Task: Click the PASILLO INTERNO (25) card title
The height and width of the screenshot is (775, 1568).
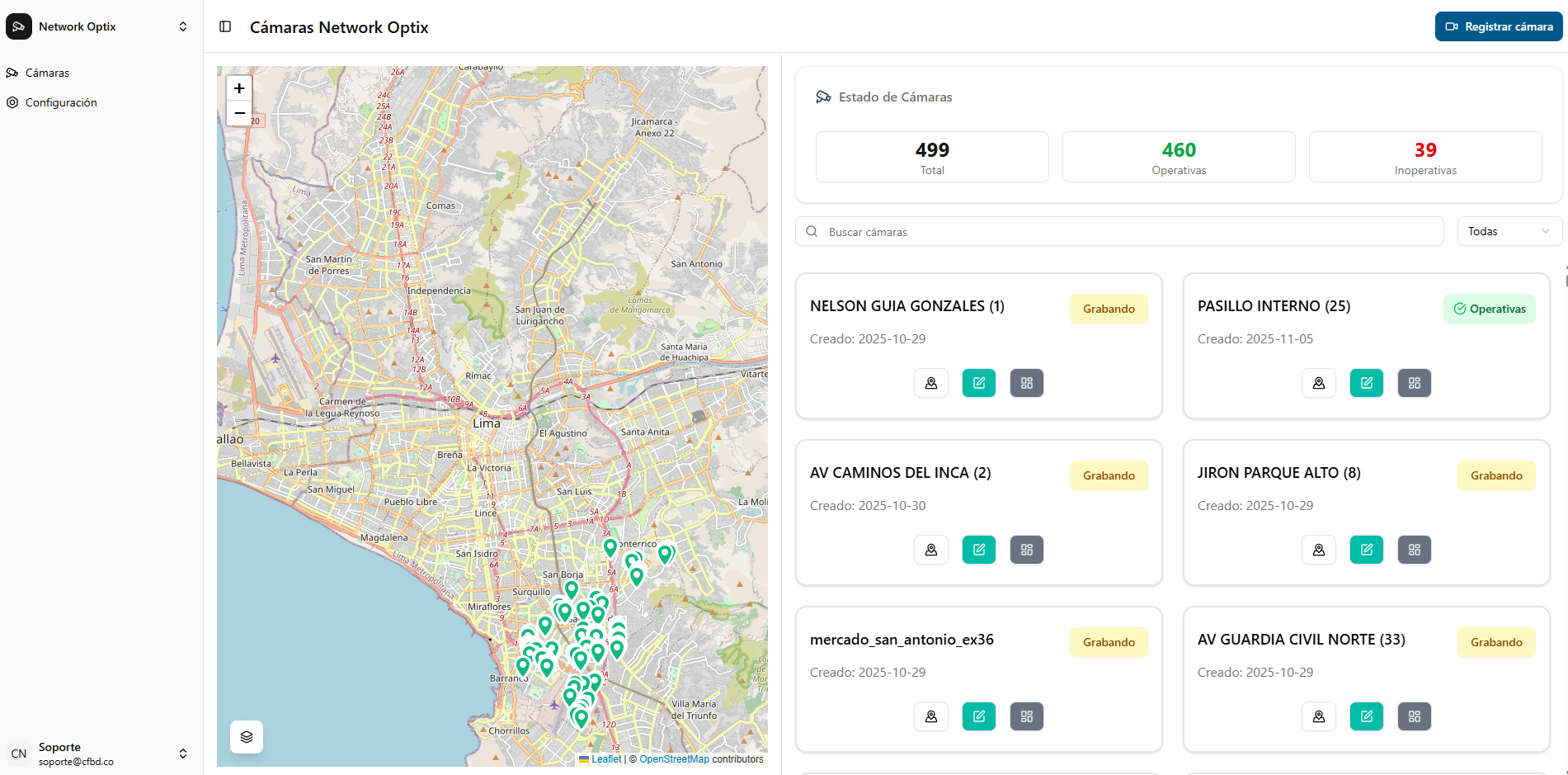Action: tap(1274, 306)
